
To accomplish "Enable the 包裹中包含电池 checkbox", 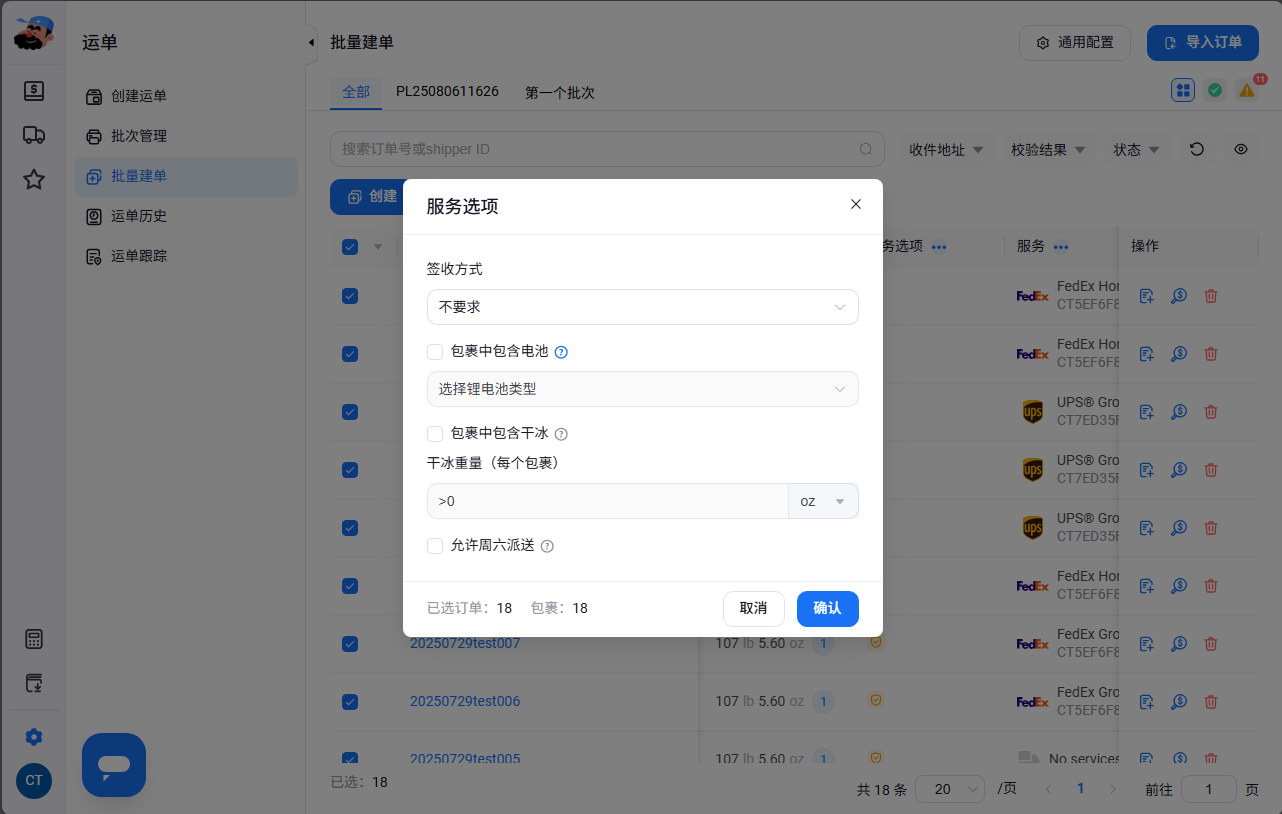I will 435,352.
